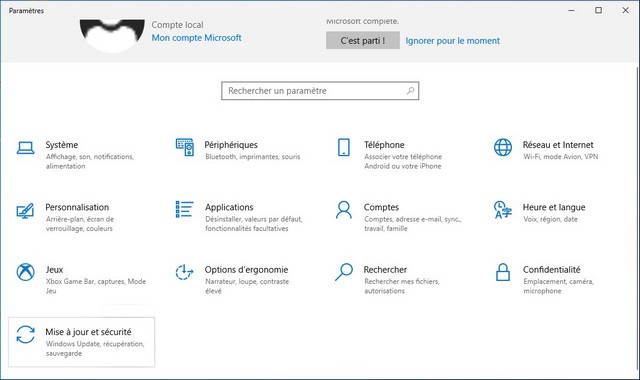Click the C'est parti ! button
The image size is (640, 380).
tap(363, 41)
